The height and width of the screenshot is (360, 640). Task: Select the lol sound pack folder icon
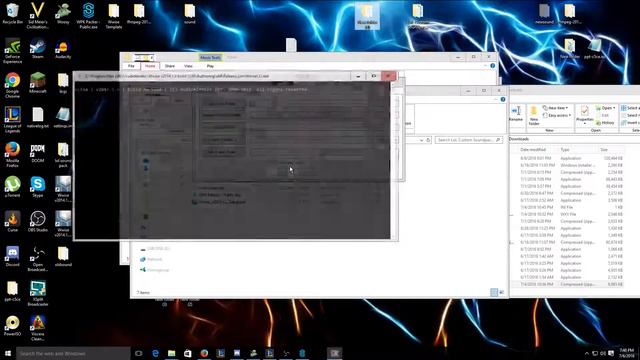(63, 155)
